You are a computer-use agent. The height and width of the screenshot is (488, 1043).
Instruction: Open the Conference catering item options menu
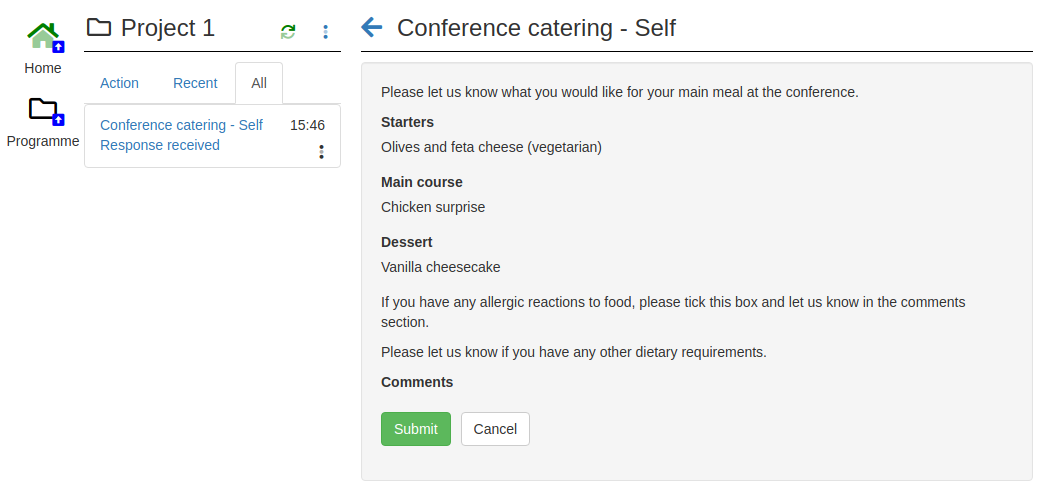tap(321, 152)
